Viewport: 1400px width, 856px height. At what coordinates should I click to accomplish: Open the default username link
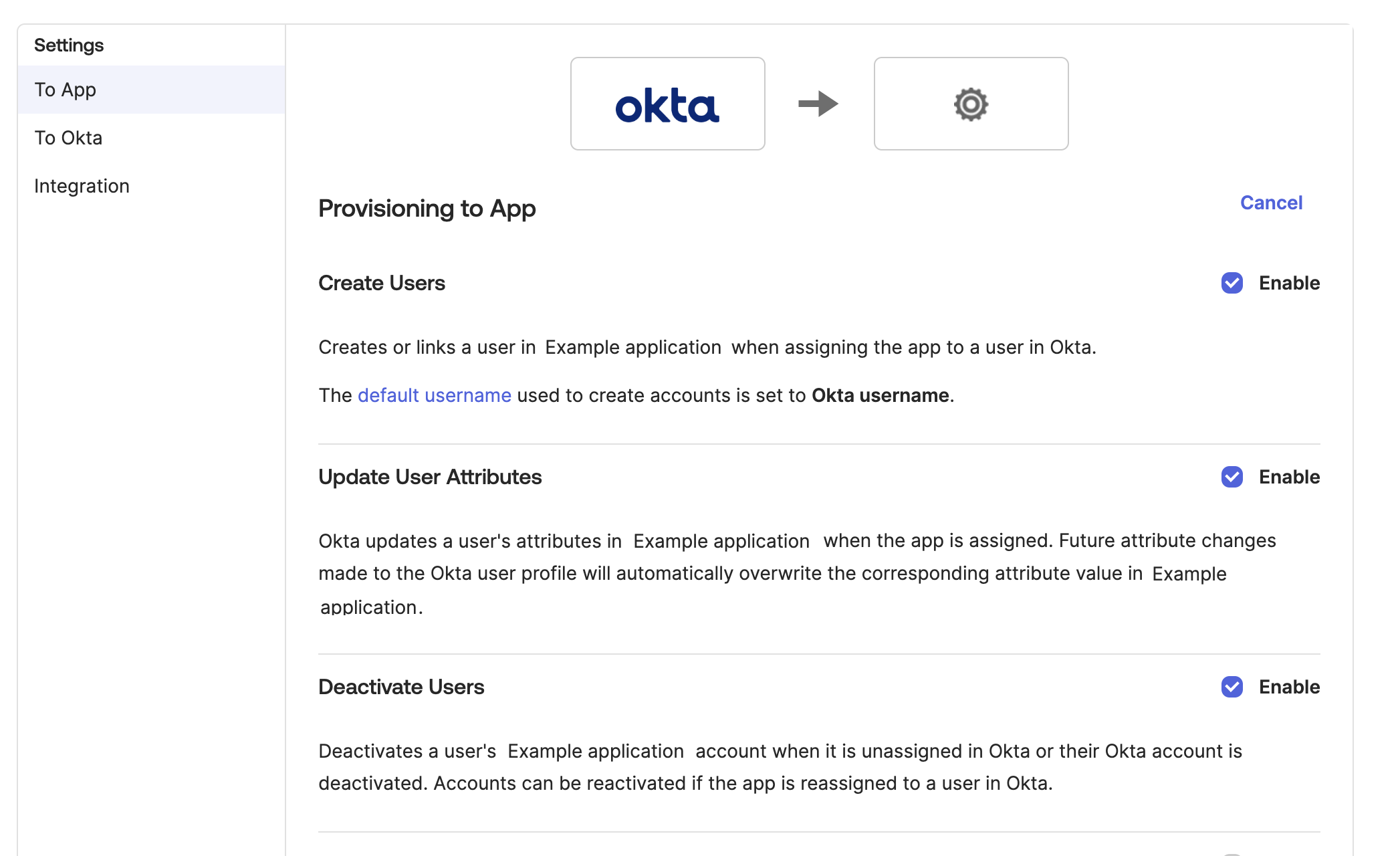tap(435, 395)
